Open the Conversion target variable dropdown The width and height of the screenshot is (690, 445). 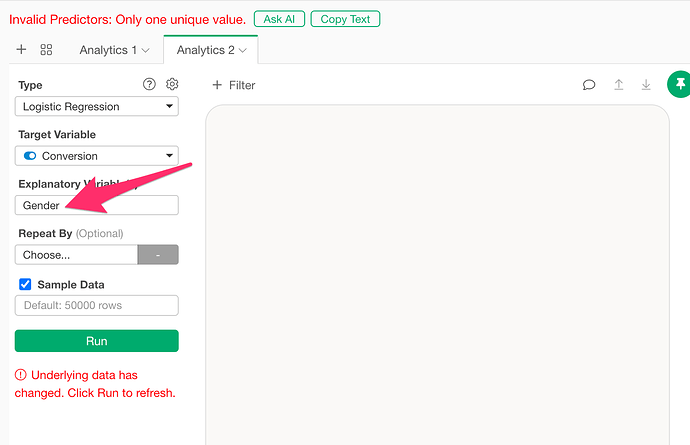(x=97, y=156)
